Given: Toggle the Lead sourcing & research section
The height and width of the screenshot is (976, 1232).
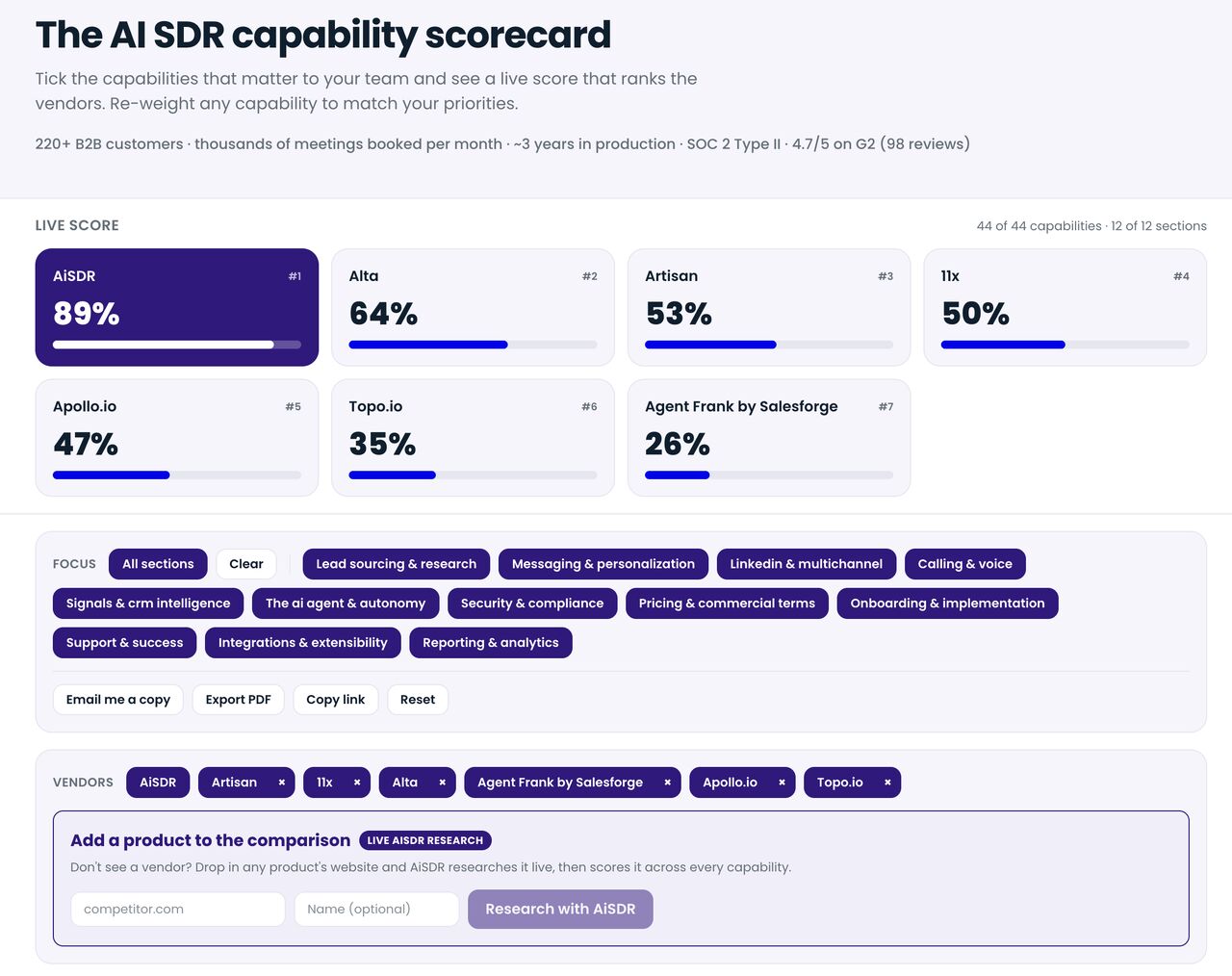Looking at the screenshot, I should click(397, 564).
